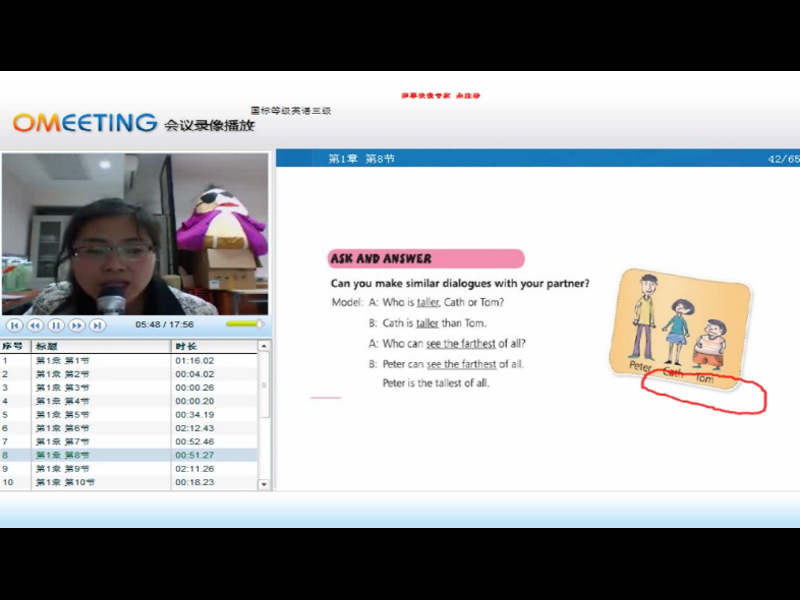Play row 1 with duration 01:16.02
Viewport: 800px width, 600px height.
click(130, 360)
